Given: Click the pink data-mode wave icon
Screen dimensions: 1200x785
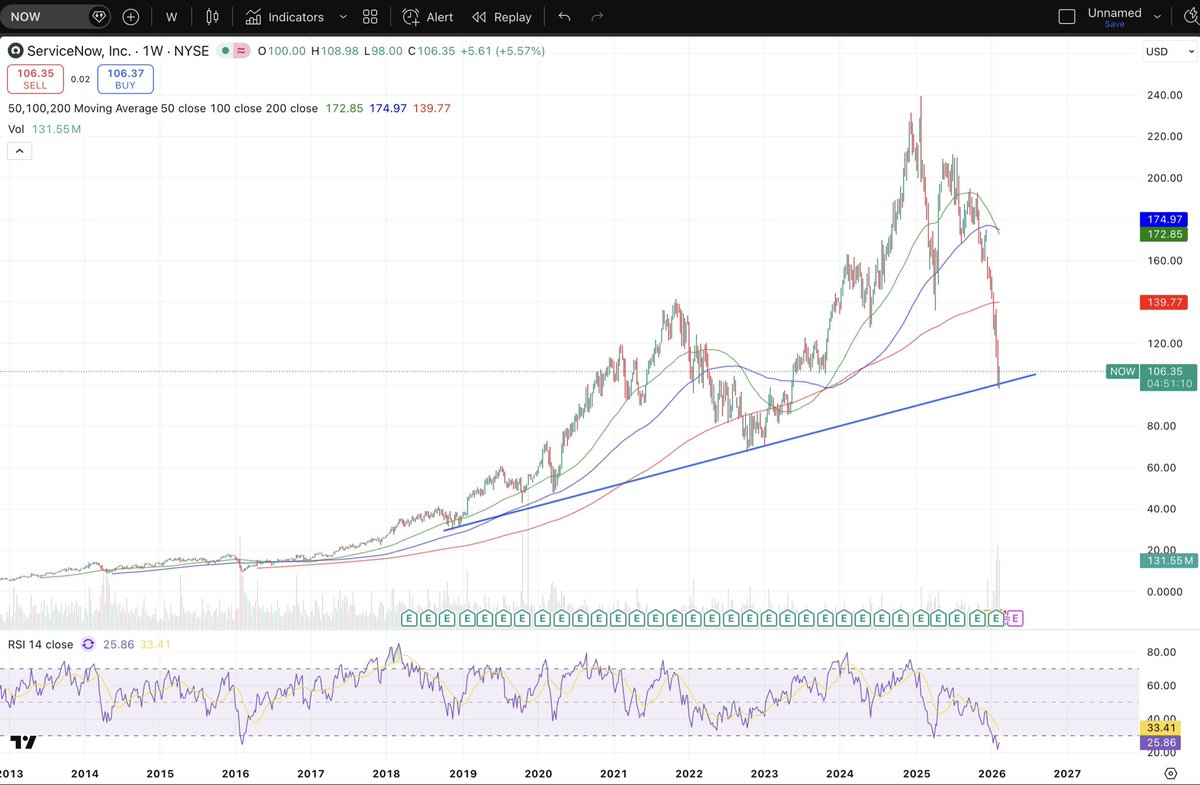Looking at the screenshot, I should coord(240,50).
